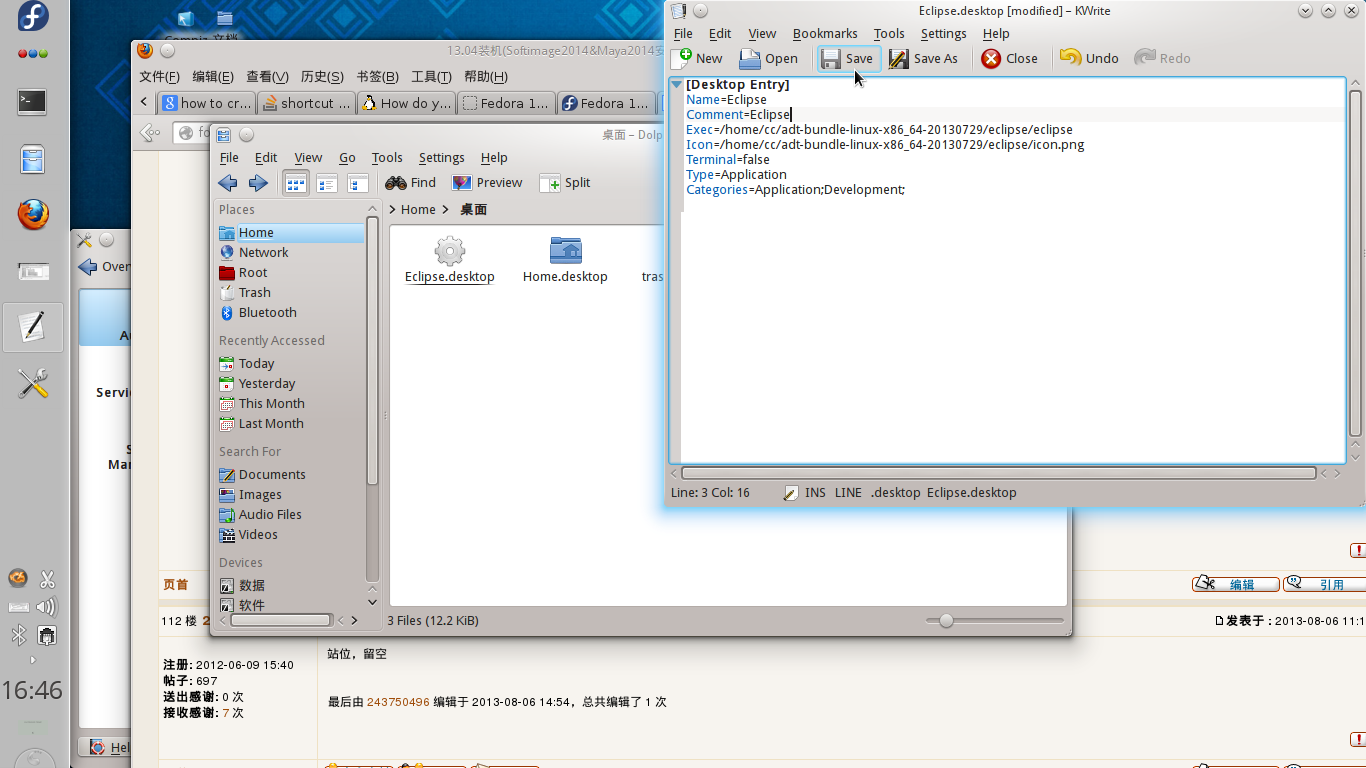
Task: Toggle INS insert mode in KWrite status bar
Action: click(815, 492)
